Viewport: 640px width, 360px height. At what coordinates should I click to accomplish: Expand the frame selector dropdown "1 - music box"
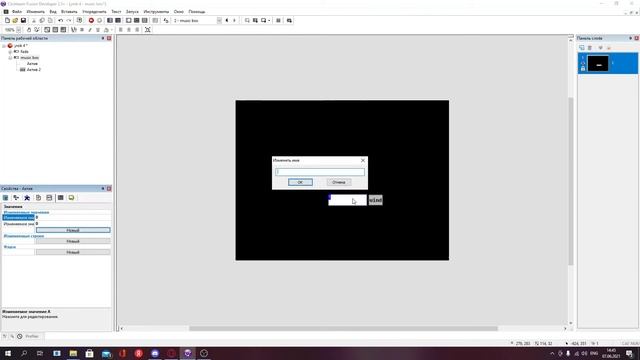coord(219,20)
